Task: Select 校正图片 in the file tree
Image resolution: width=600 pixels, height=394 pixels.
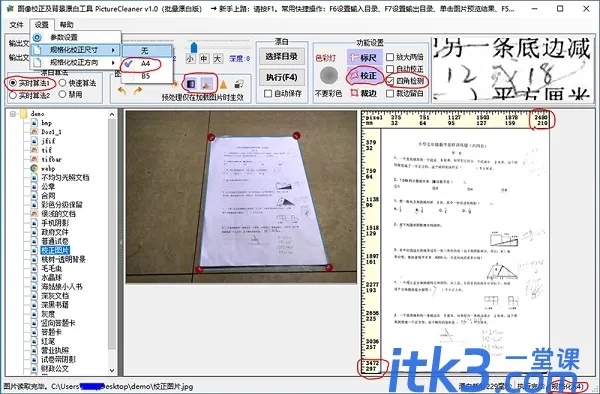Action: [x=55, y=251]
